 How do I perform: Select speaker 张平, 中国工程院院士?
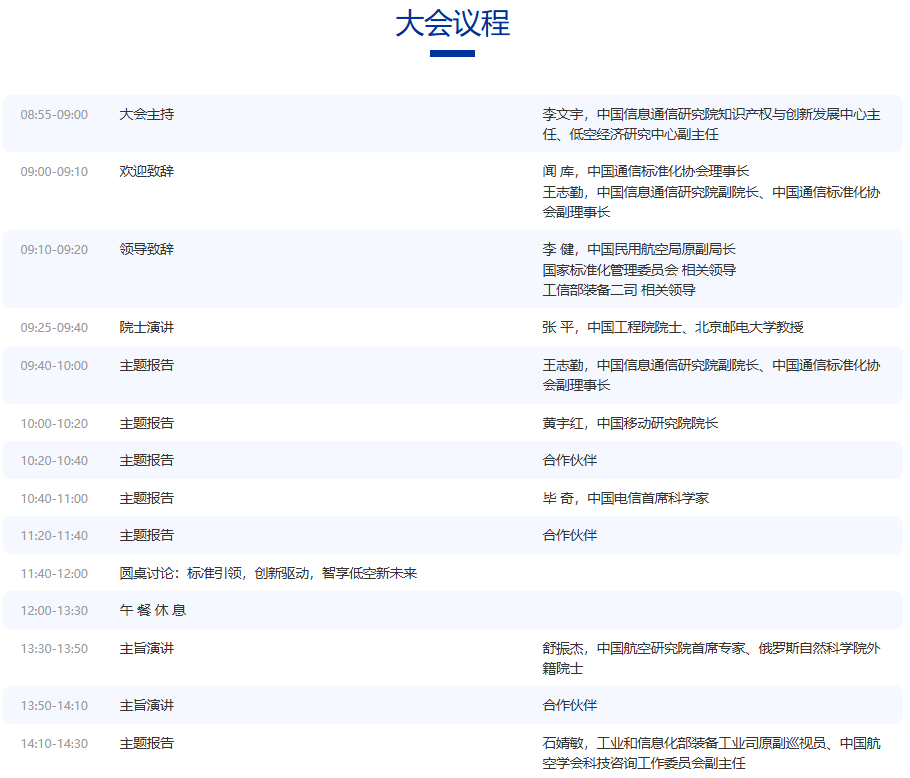pyautogui.click(x=673, y=328)
